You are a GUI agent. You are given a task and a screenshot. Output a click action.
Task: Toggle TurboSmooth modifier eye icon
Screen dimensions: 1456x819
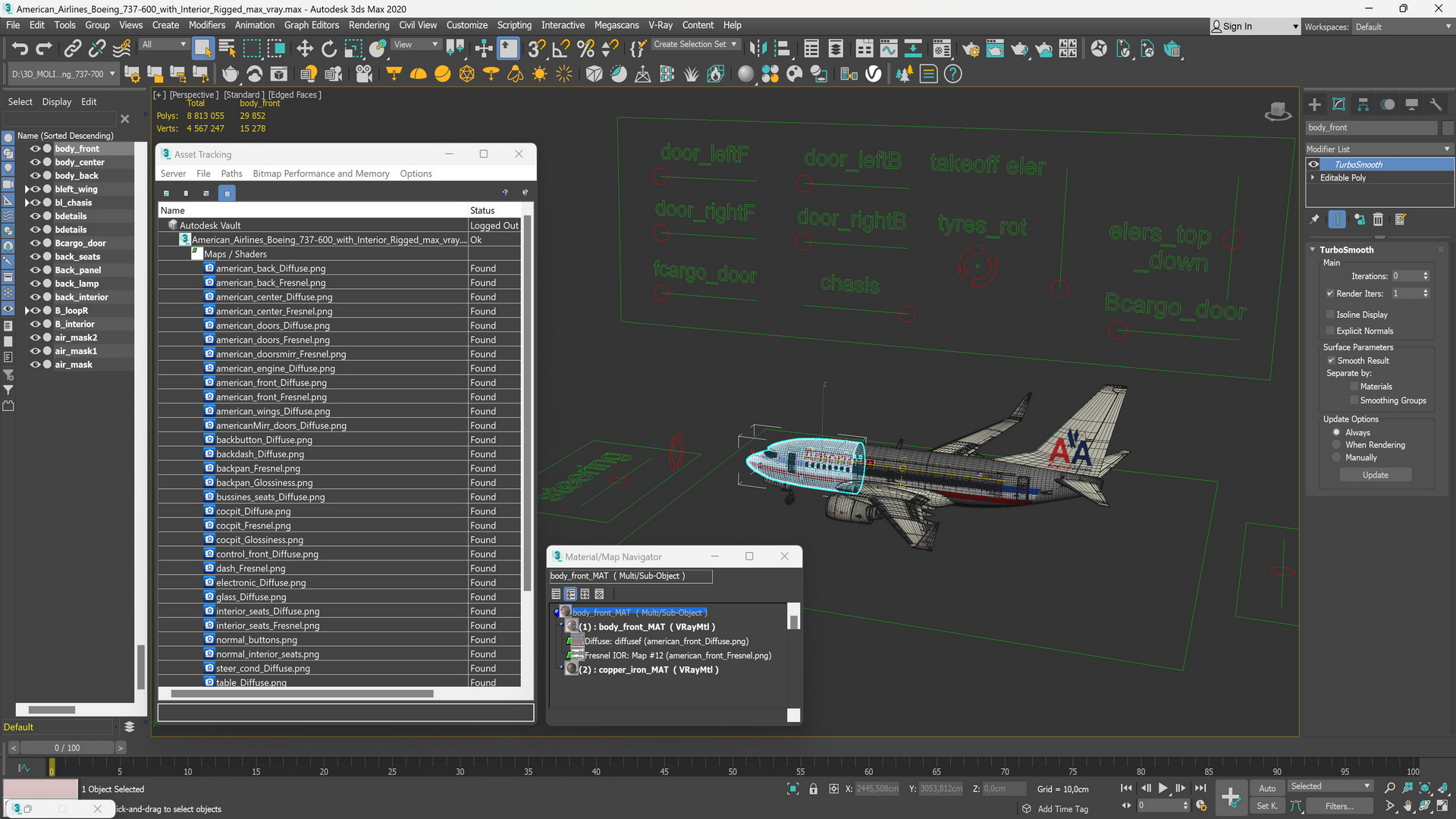tap(1313, 165)
